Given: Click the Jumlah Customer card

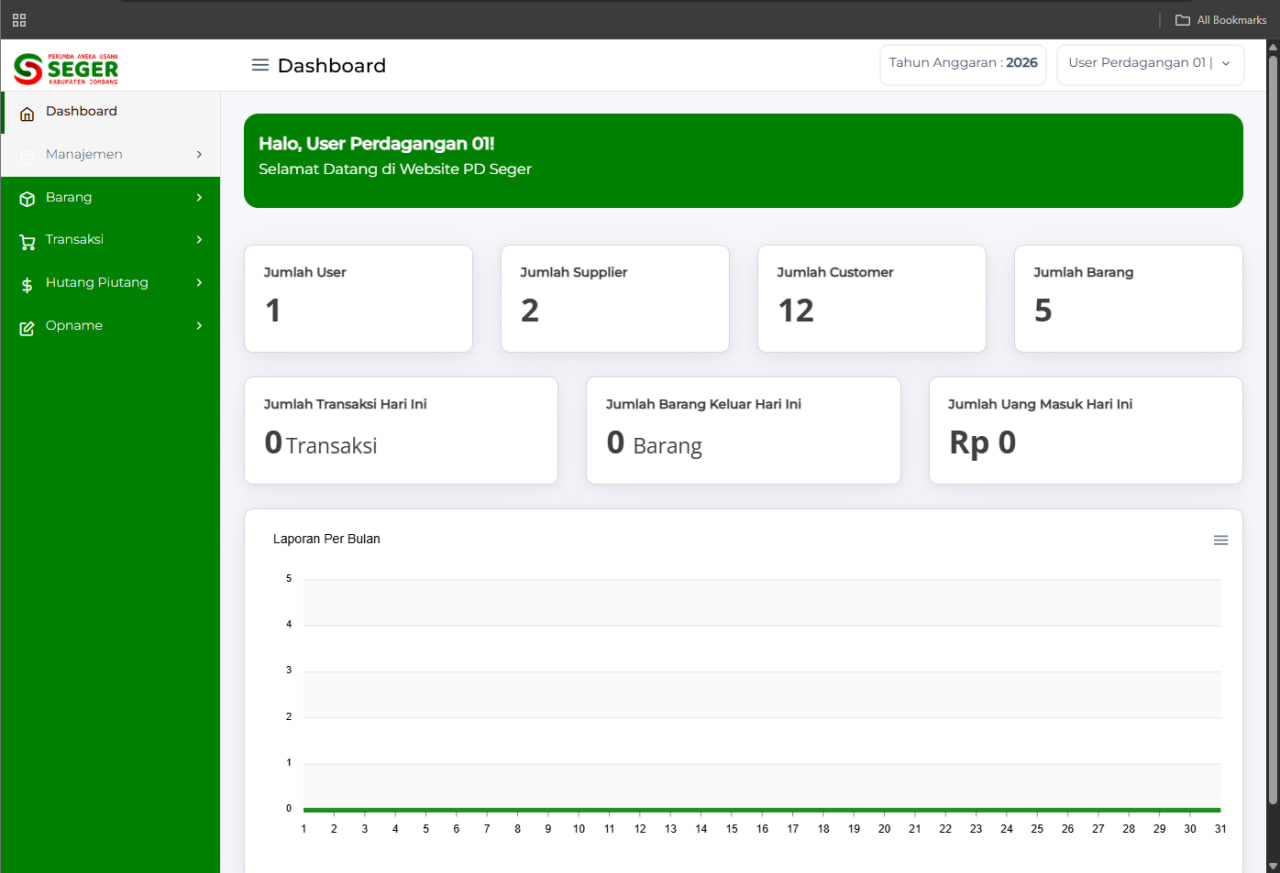Looking at the screenshot, I should (872, 299).
